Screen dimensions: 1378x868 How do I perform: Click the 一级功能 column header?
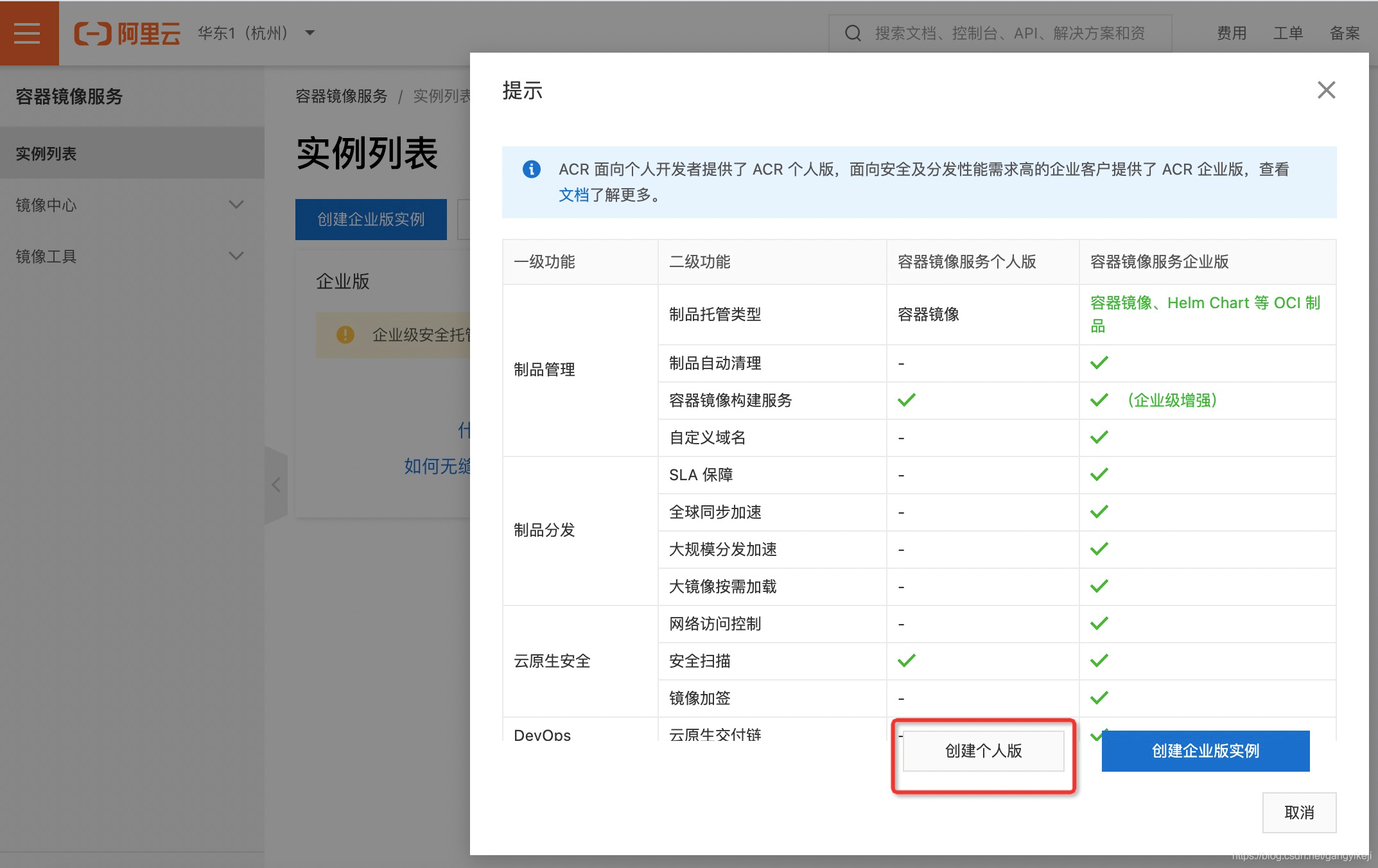pyautogui.click(x=580, y=262)
